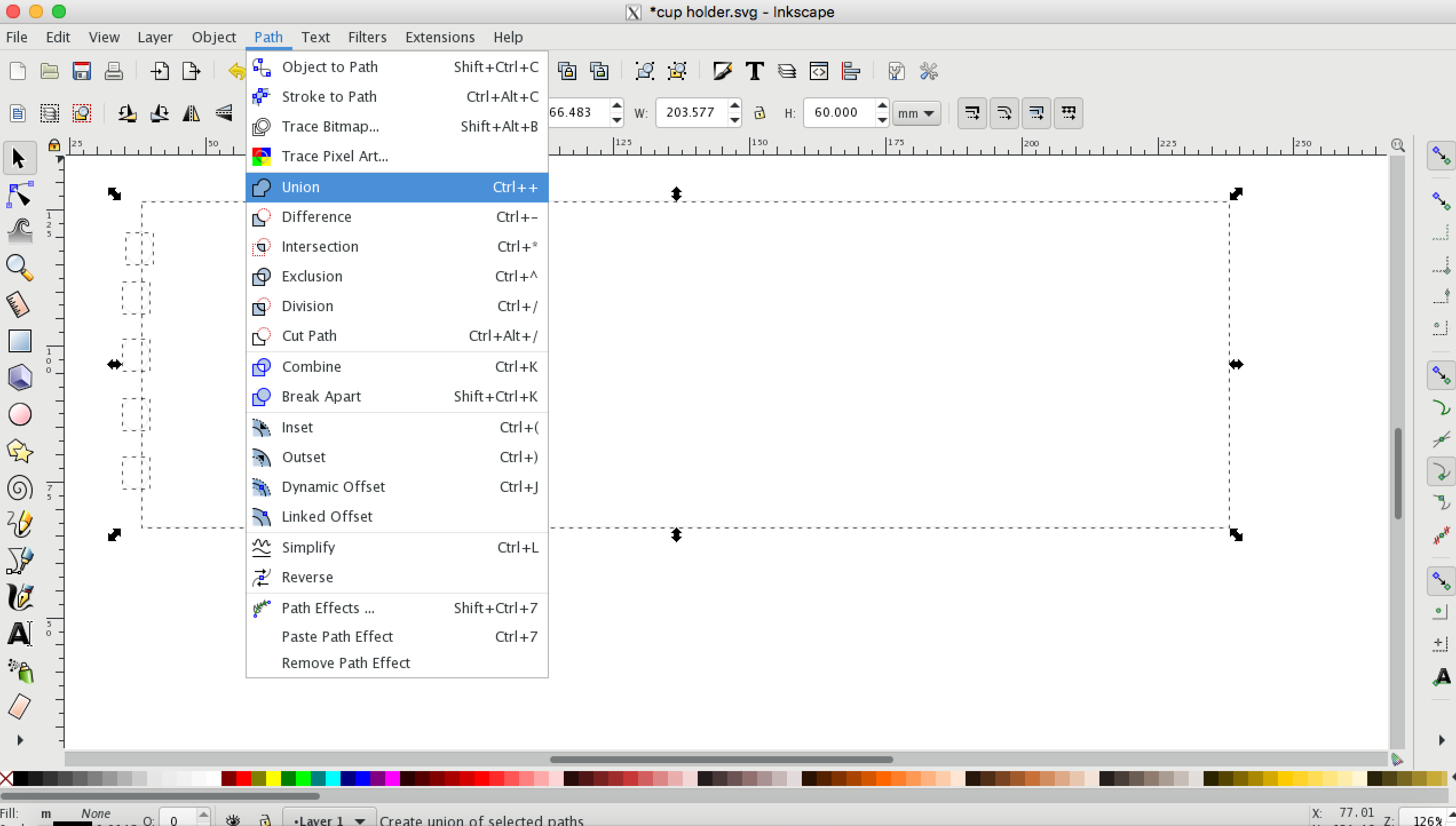Select the Text tool in toolbox

coord(19,634)
